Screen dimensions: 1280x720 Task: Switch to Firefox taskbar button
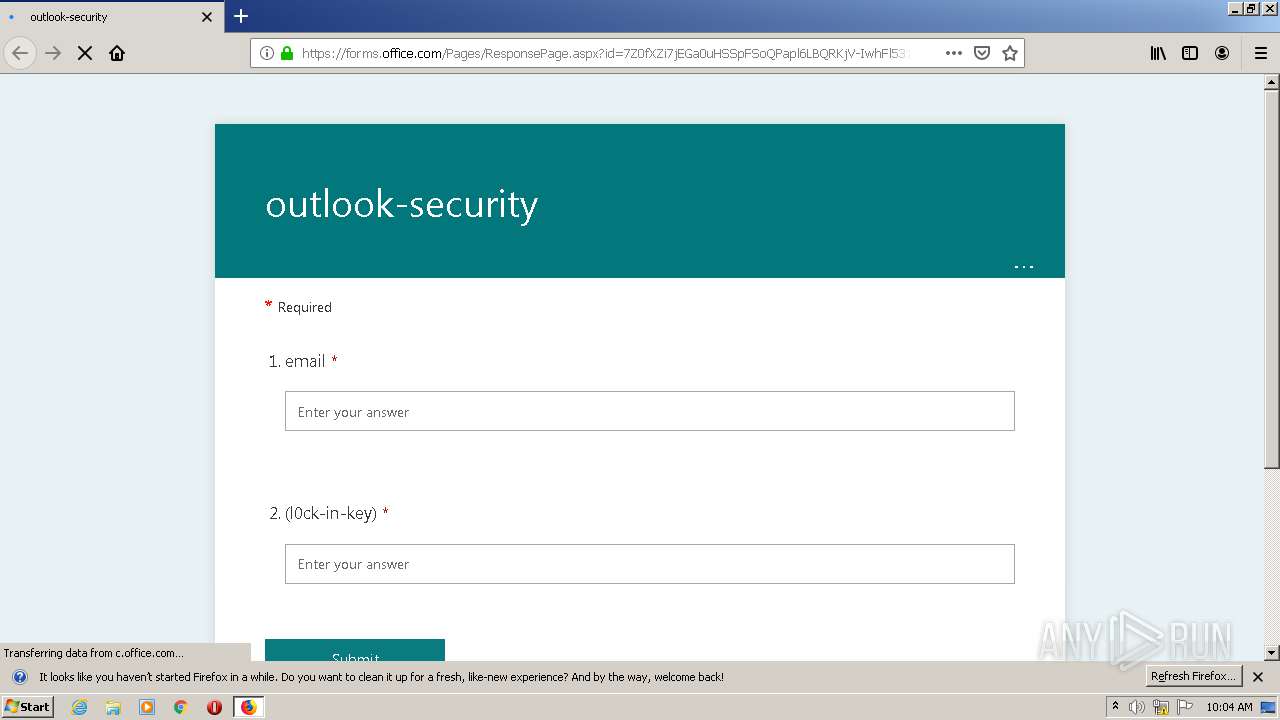[x=248, y=707]
